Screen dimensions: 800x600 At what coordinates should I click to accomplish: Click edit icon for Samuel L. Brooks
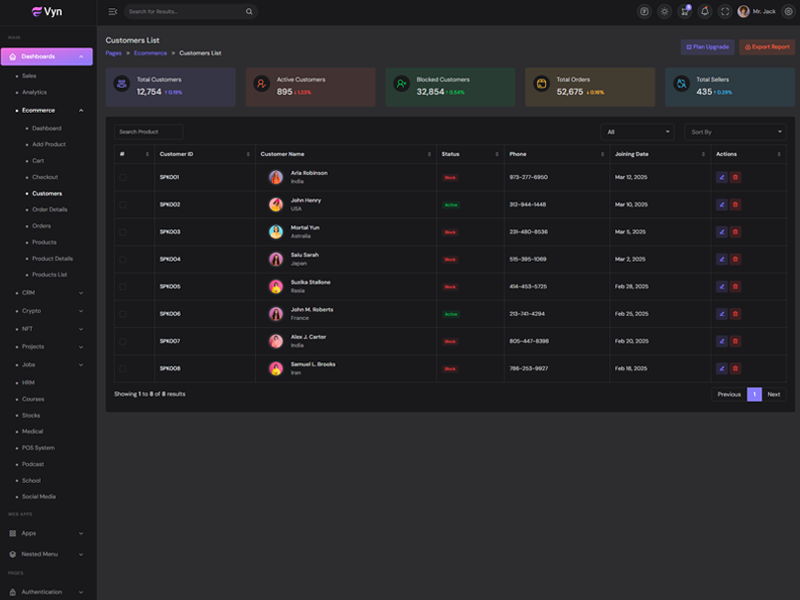pyautogui.click(x=721, y=368)
